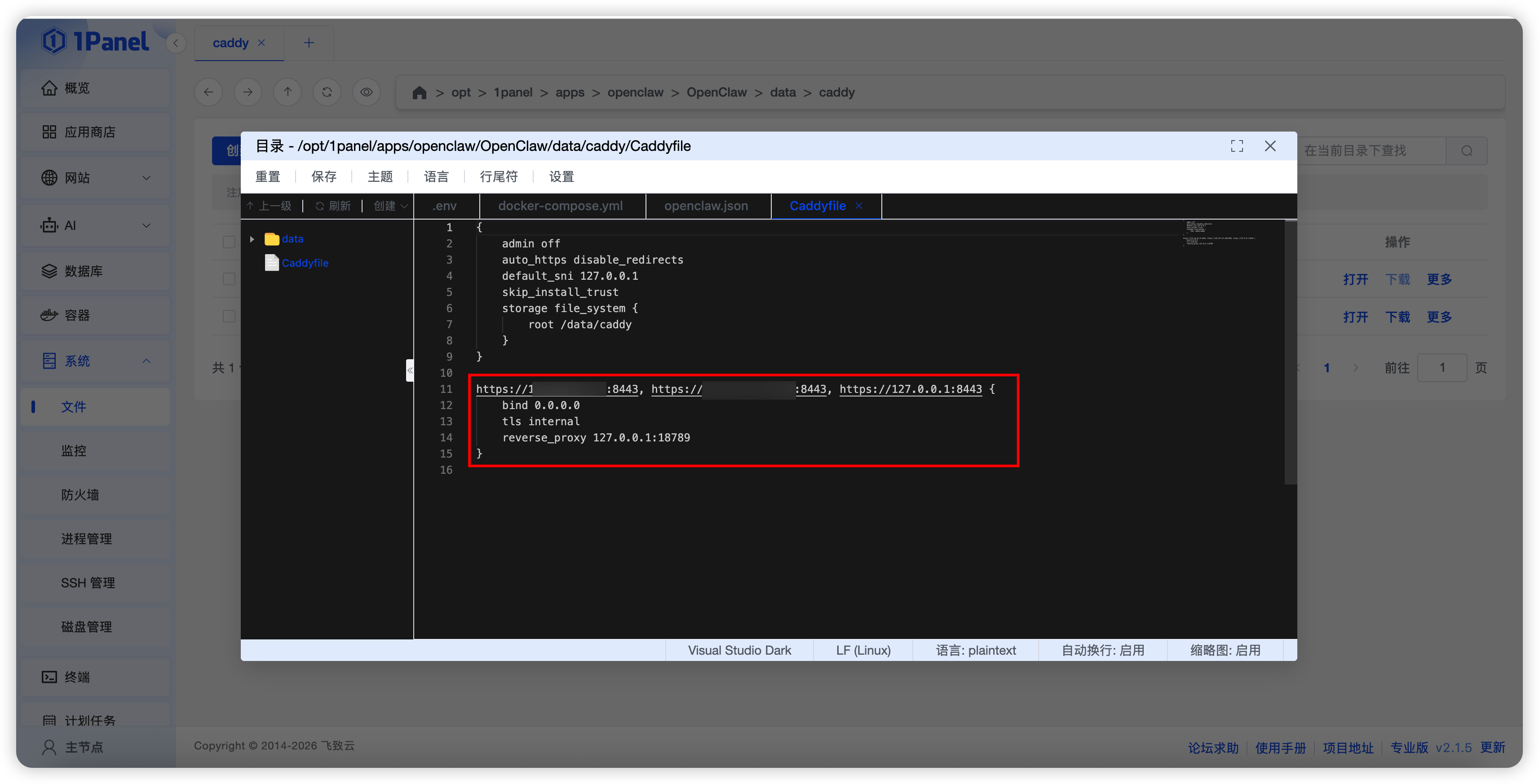Click the search magnifier icon

(1467, 150)
